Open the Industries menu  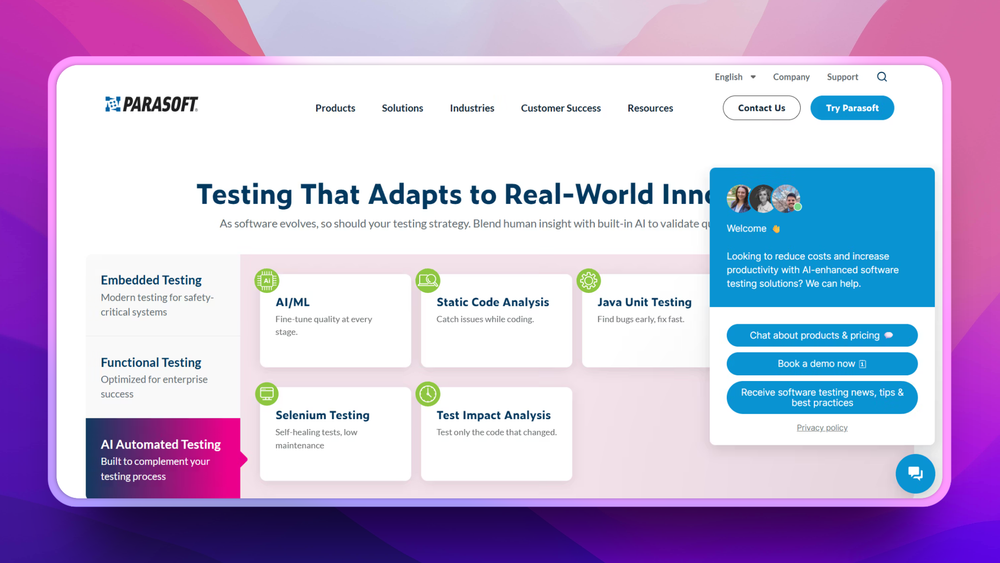[x=472, y=108]
